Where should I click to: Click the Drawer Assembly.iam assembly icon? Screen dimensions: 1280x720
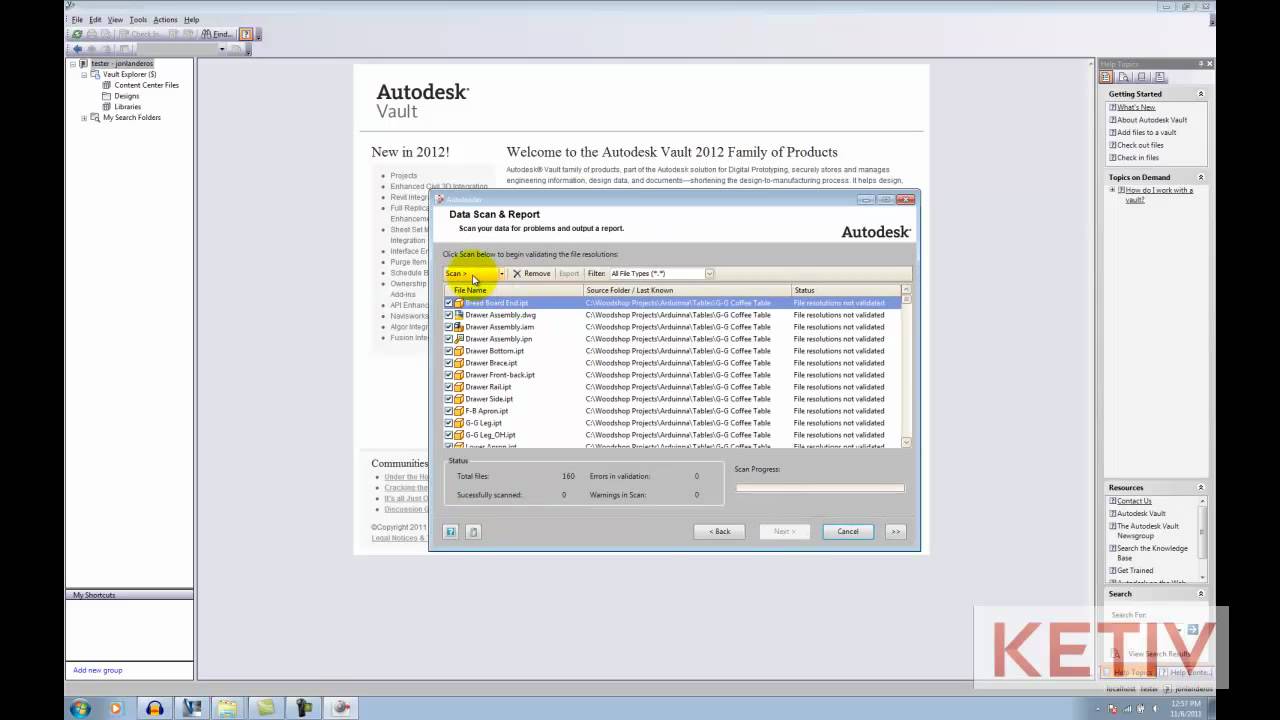pos(459,327)
